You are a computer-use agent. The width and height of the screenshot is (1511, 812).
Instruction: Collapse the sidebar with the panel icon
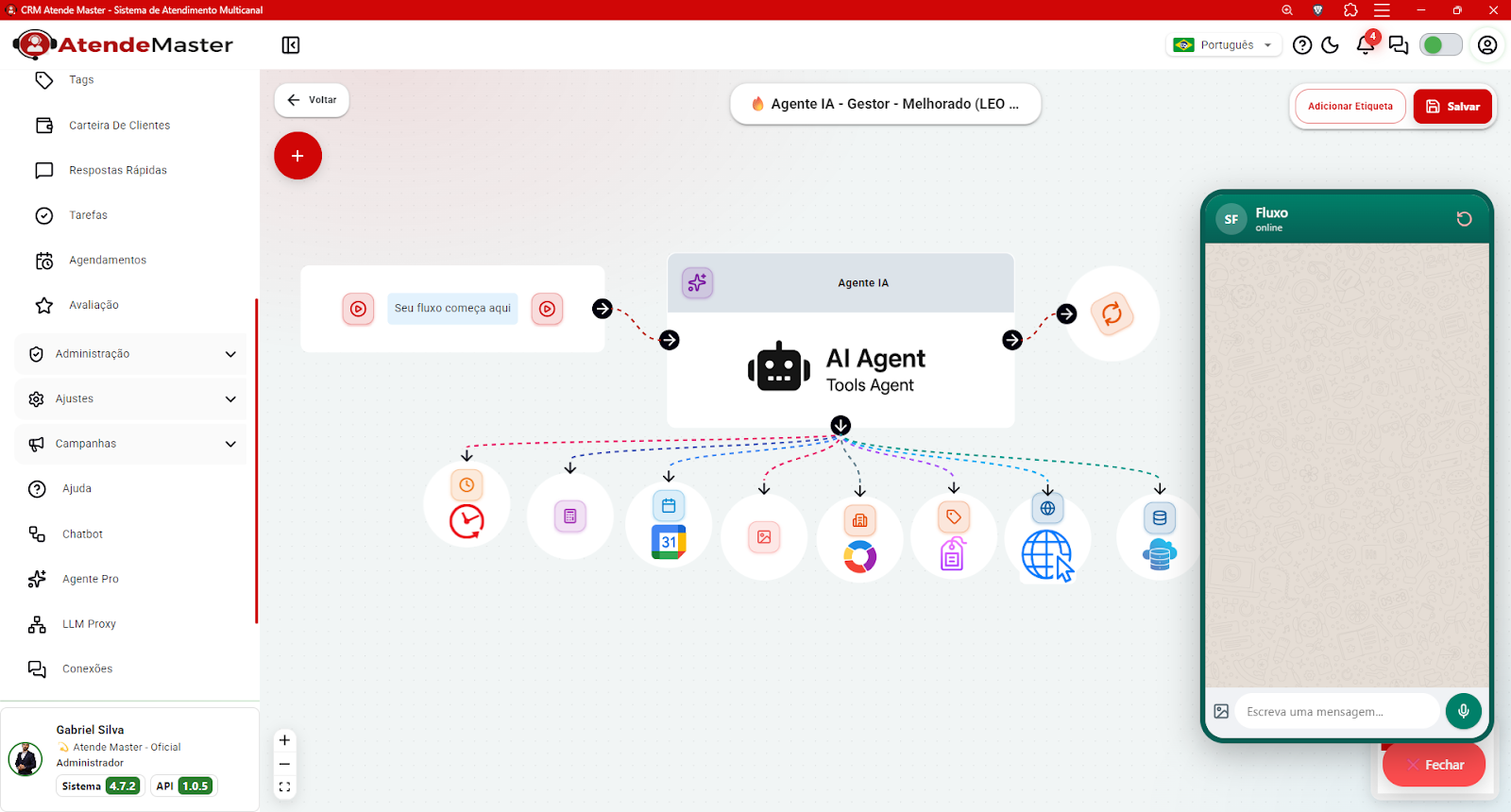point(291,45)
